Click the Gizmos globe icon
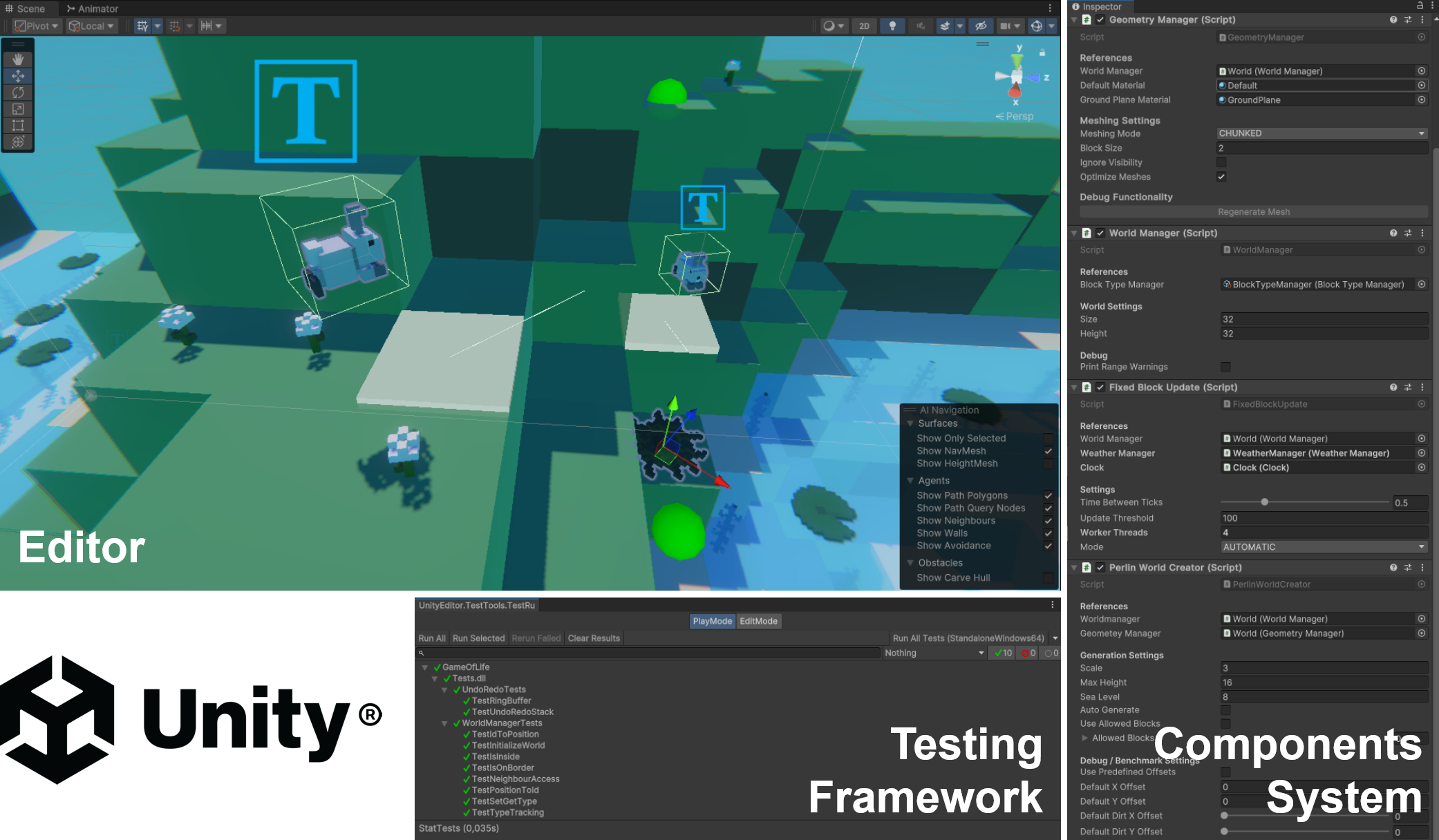Image resolution: width=1439 pixels, height=840 pixels. point(1036,26)
